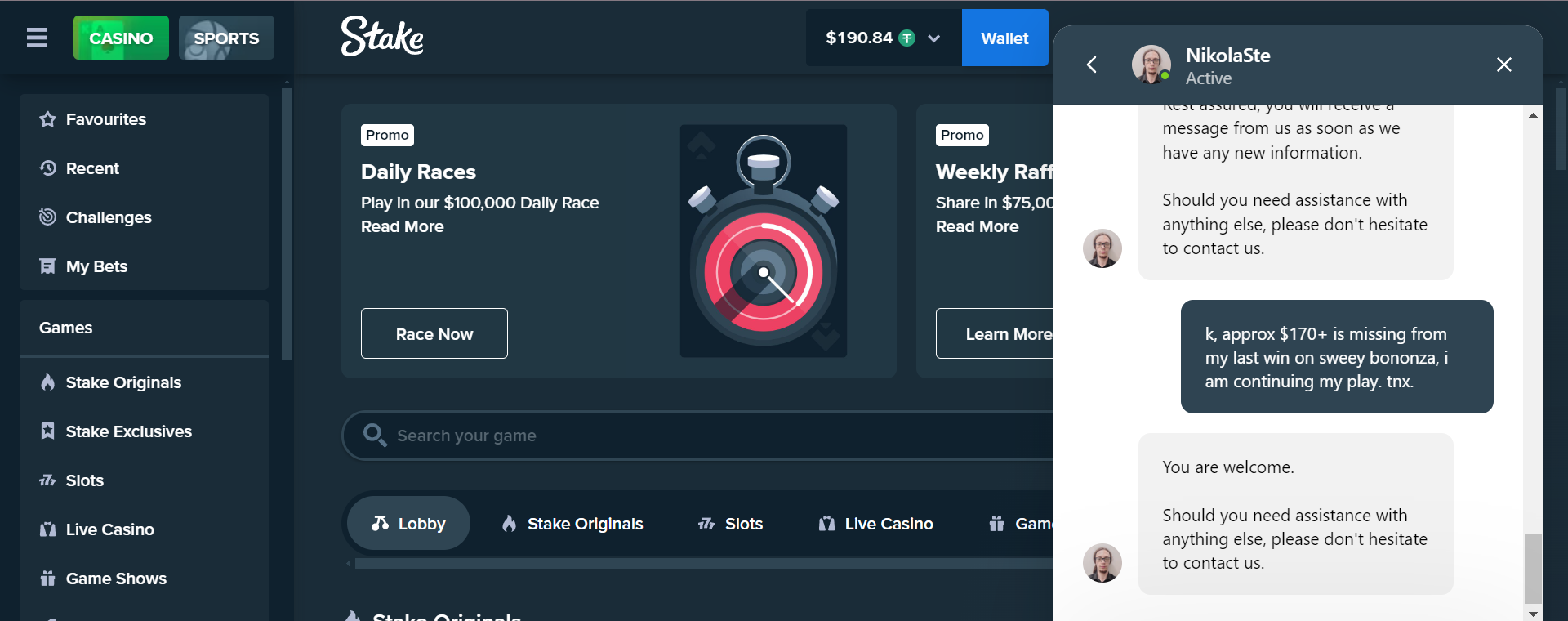The width and height of the screenshot is (1568, 621).
Task: Open My Bets in the sidebar
Action: tap(145, 266)
